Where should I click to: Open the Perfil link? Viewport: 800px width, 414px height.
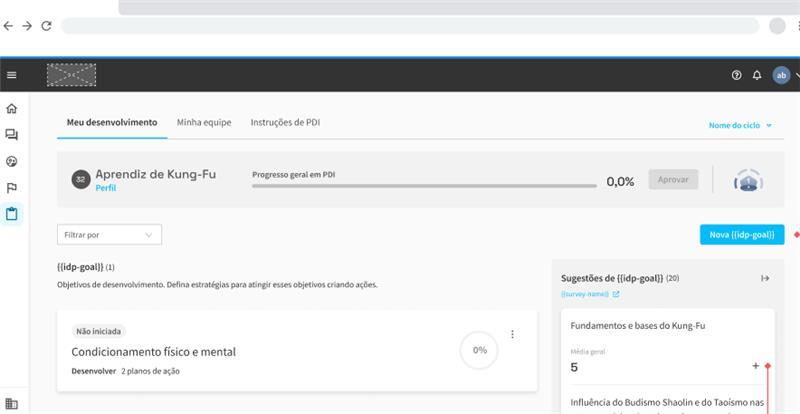pyautogui.click(x=106, y=188)
